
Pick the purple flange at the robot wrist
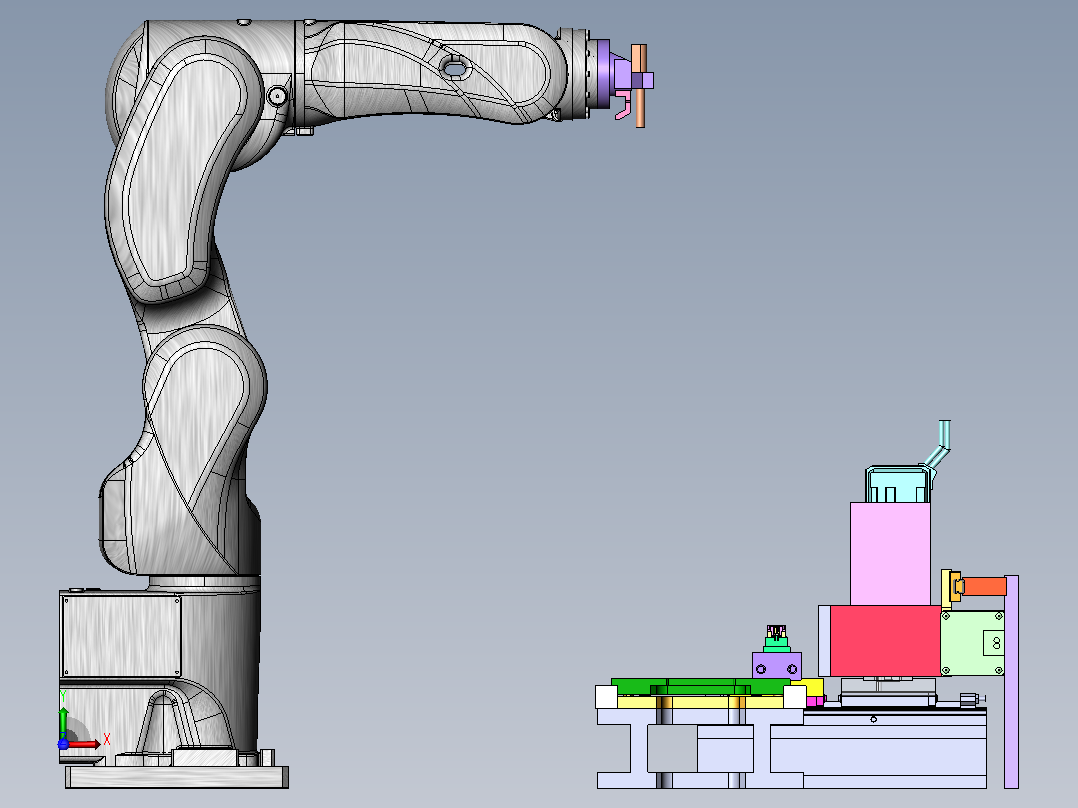603,74
